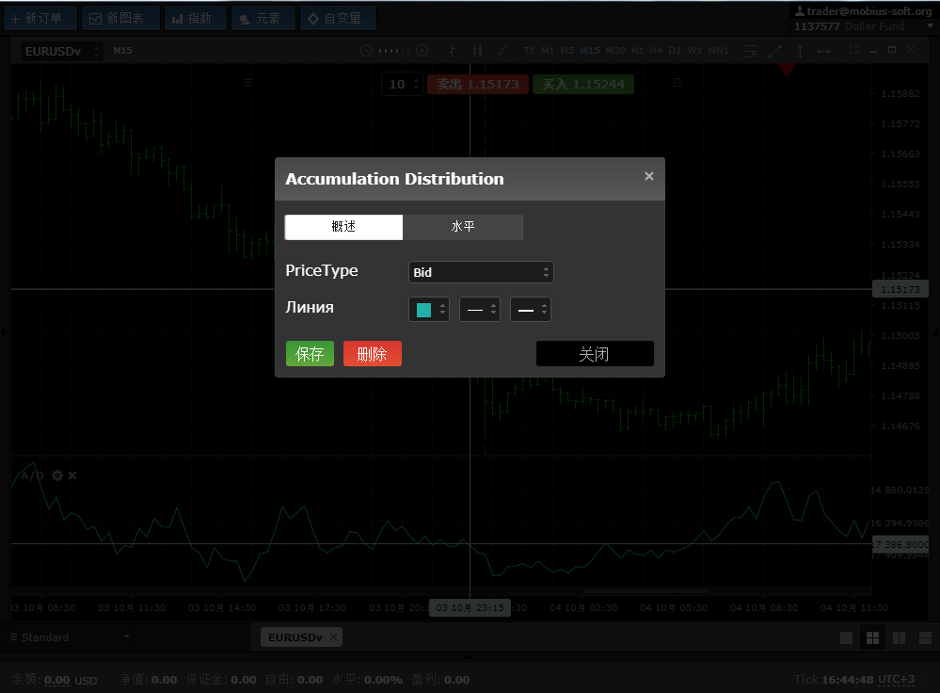Close the Accumulation Distribution dialog with X
Screen dimensions: 940x693
coord(649,176)
